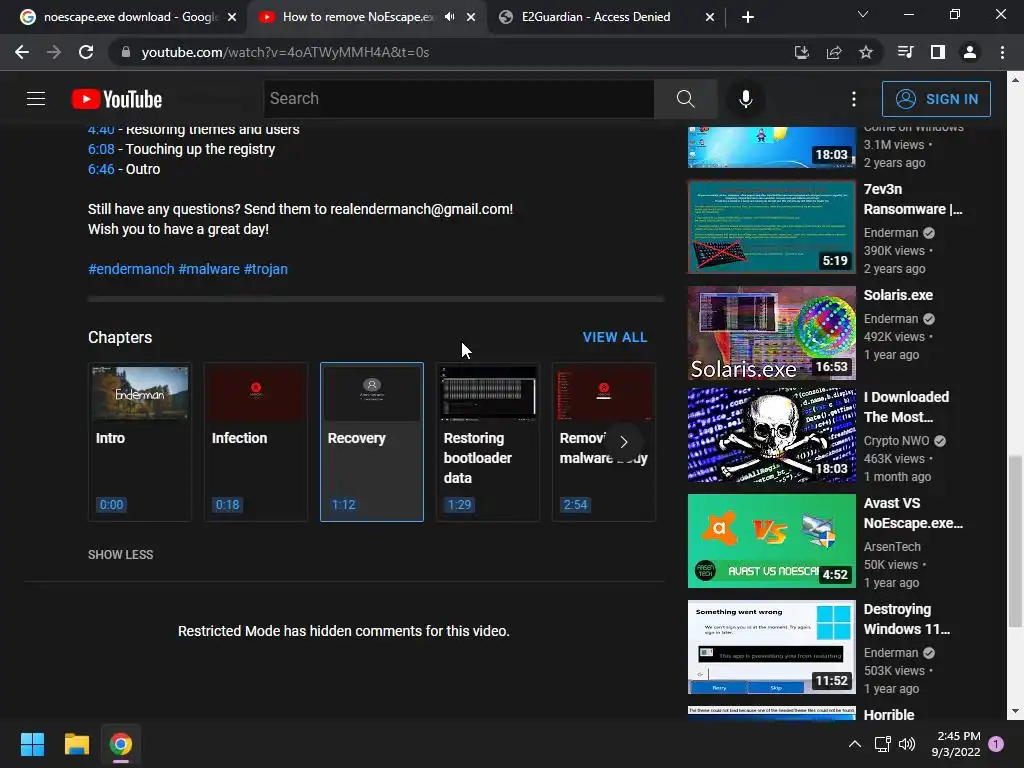The height and width of the screenshot is (768, 1024).
Task: Open Windows Start menu
Action: click(32, 744)
